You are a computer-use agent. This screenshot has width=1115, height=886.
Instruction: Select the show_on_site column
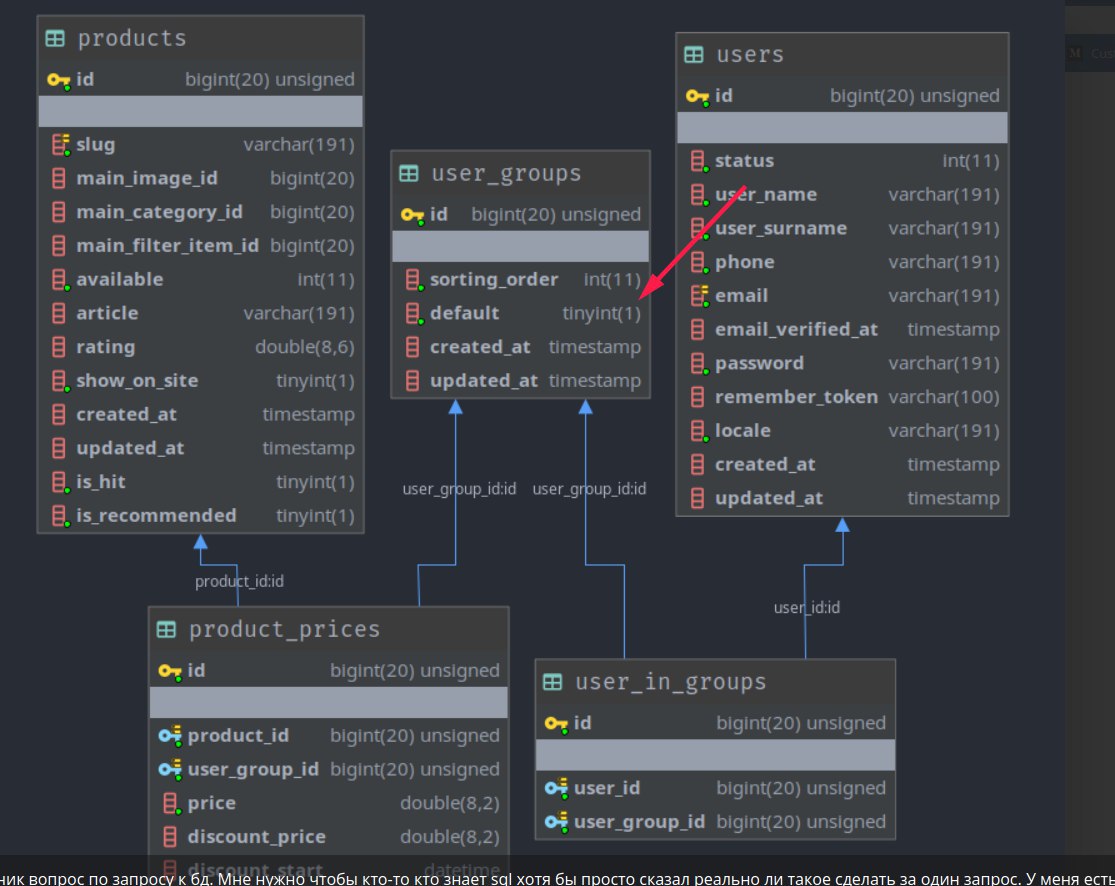tap(201, 381)
